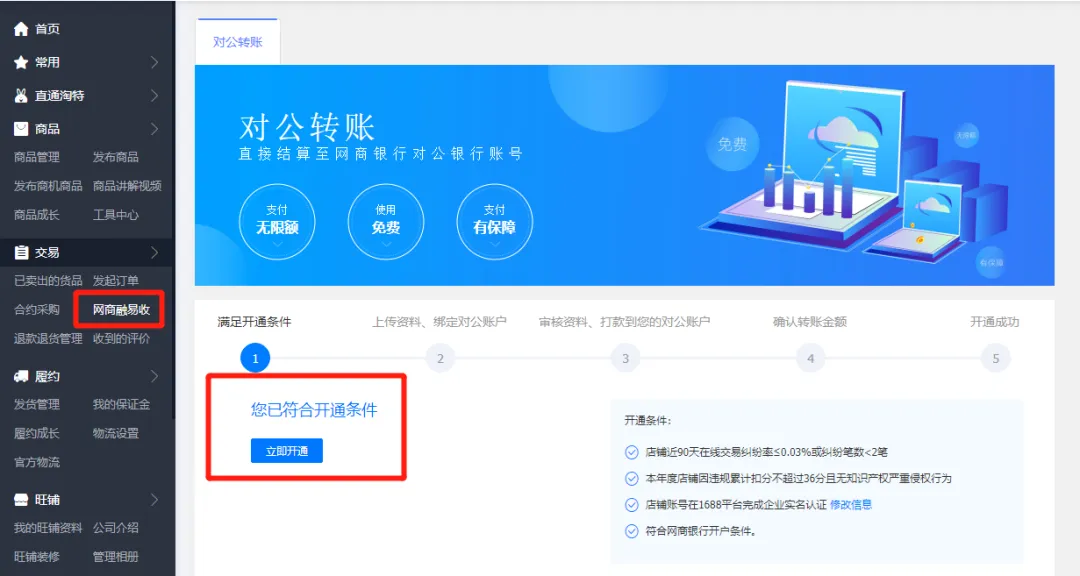
Task: Click checkmark beside 企业实名认证 condition
Action: coord(631,505)
